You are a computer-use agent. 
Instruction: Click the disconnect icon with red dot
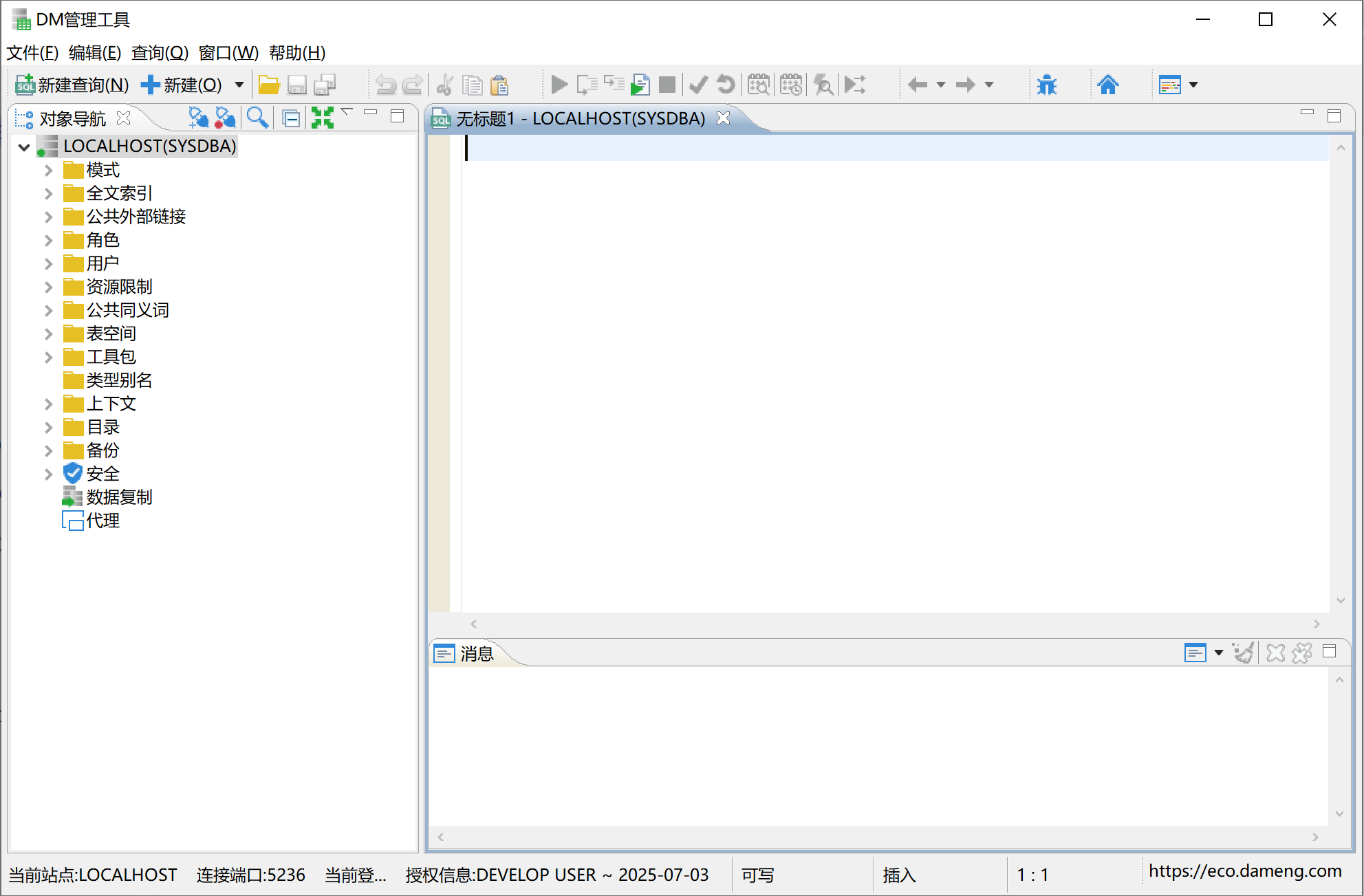pos(225,118)
